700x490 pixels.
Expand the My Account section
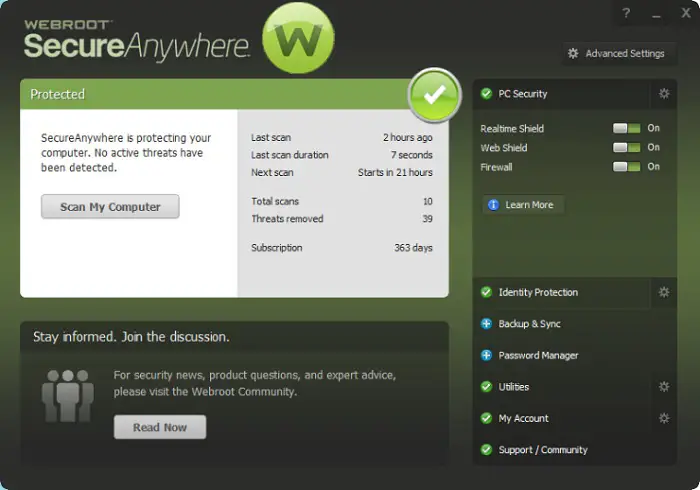click(562, 418)
